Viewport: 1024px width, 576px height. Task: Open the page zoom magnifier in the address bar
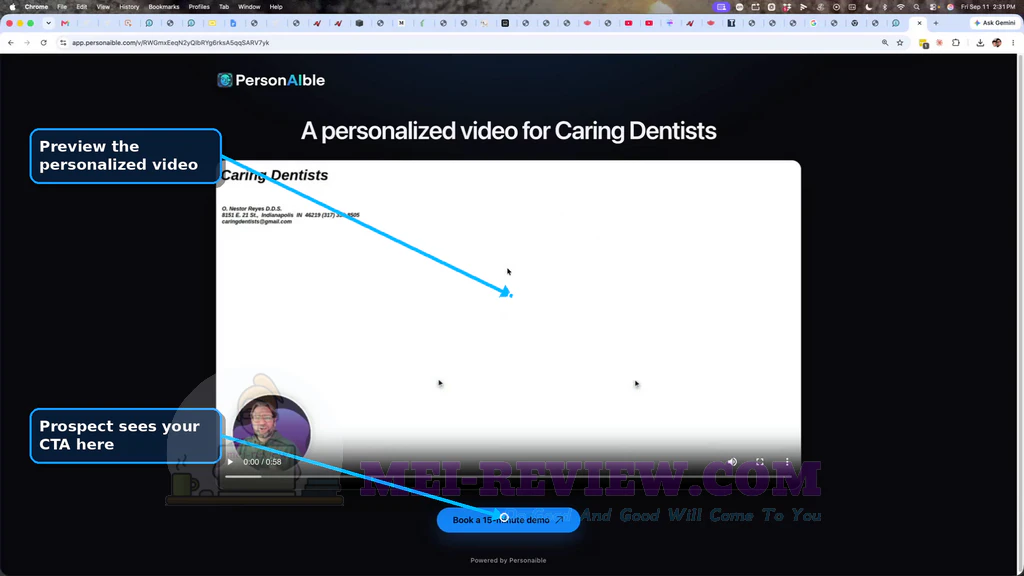[x=885, y=42]
